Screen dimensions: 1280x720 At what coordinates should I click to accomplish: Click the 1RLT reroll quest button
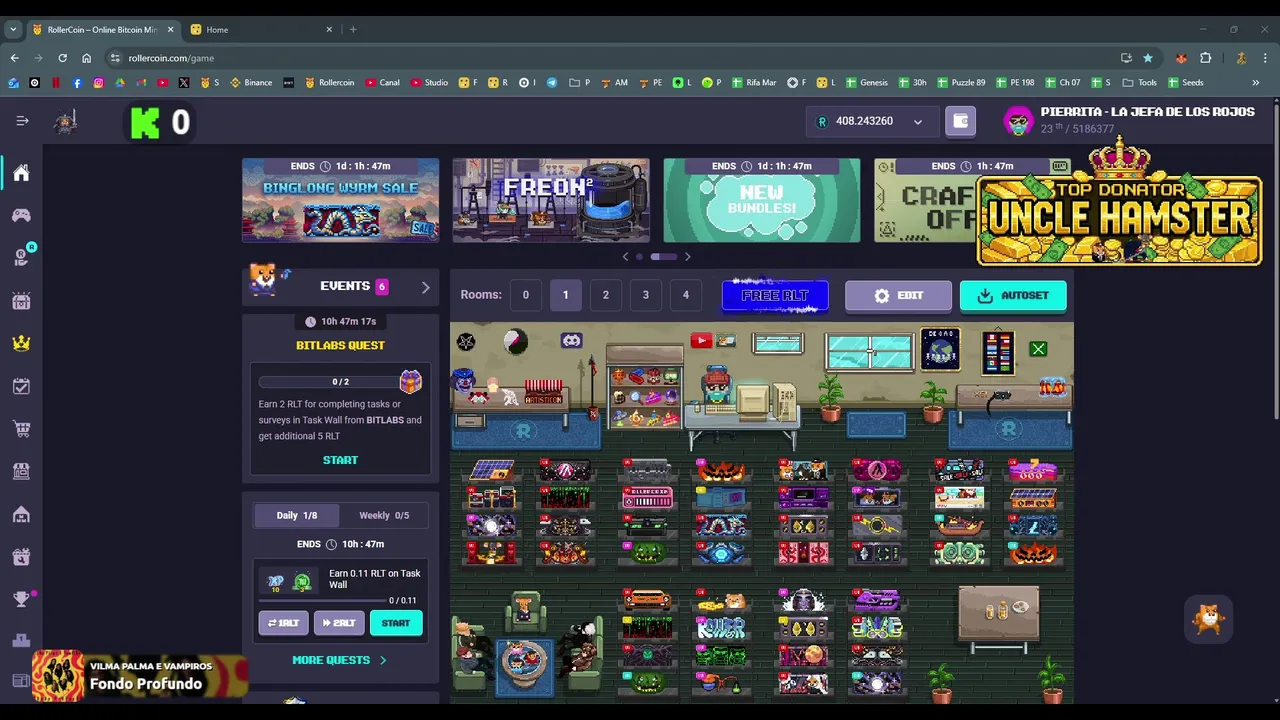pyautogui.click(x=283, y=623)
